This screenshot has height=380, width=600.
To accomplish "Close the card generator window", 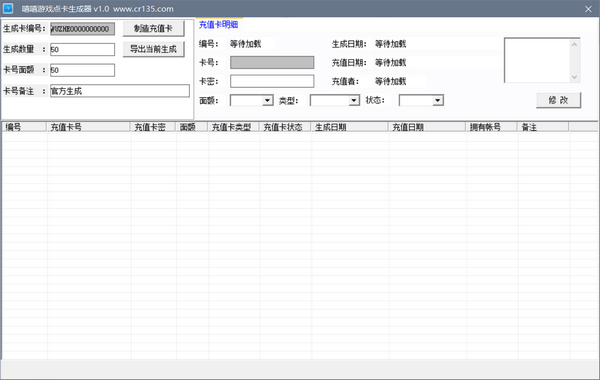I will [588, 9].
